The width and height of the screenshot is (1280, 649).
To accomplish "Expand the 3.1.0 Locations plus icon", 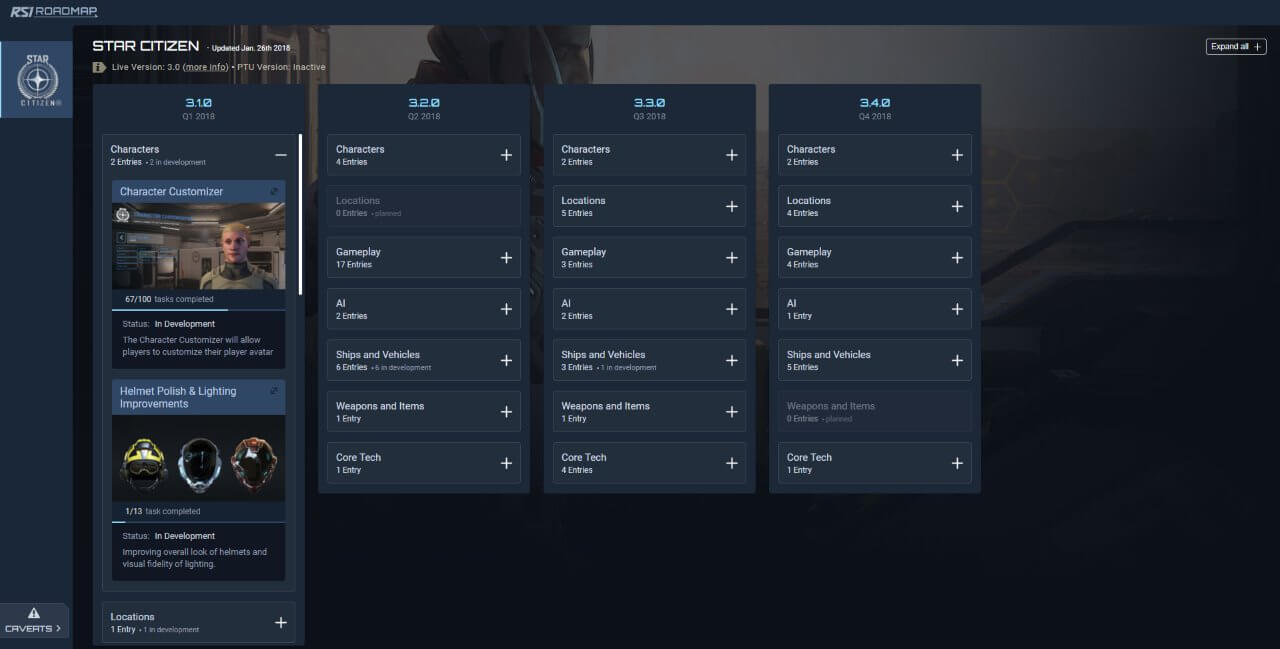I will [280, 623].
